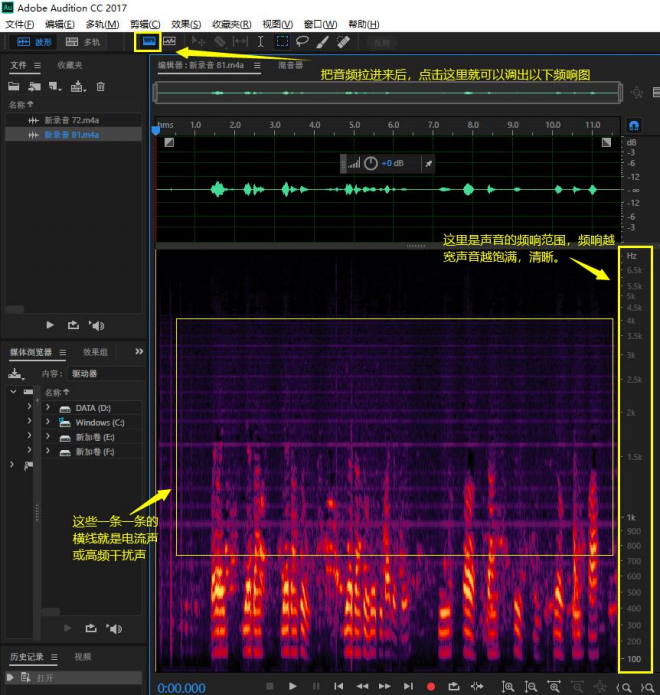Viewport: 660px width, 695px height.
Task: Expand the DATA (D:) drive
Action: click(x=48, y=407)
